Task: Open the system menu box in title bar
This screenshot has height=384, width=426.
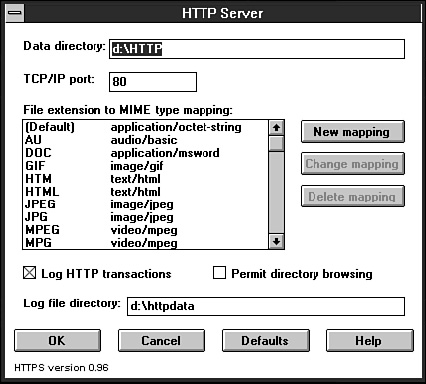Action: [15, 13]
